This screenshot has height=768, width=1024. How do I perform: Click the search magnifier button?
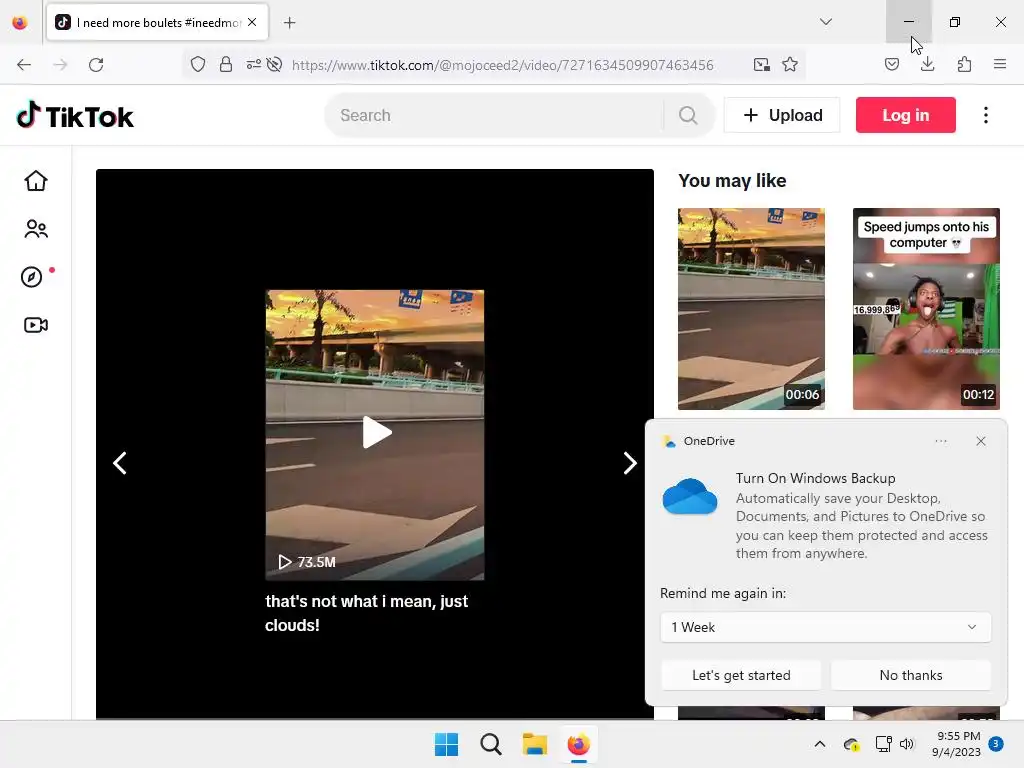pos(688,116)
